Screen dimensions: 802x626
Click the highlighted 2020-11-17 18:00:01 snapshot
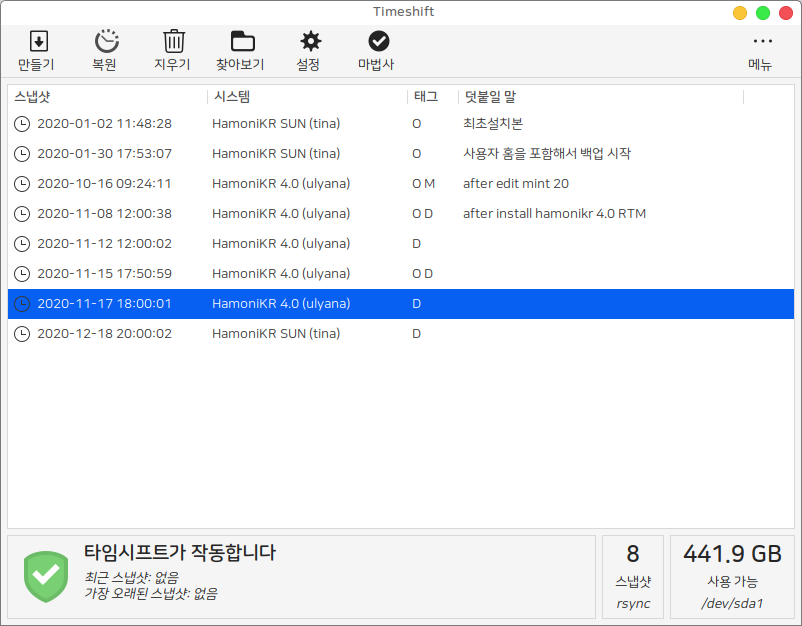(x=104, y=304)
